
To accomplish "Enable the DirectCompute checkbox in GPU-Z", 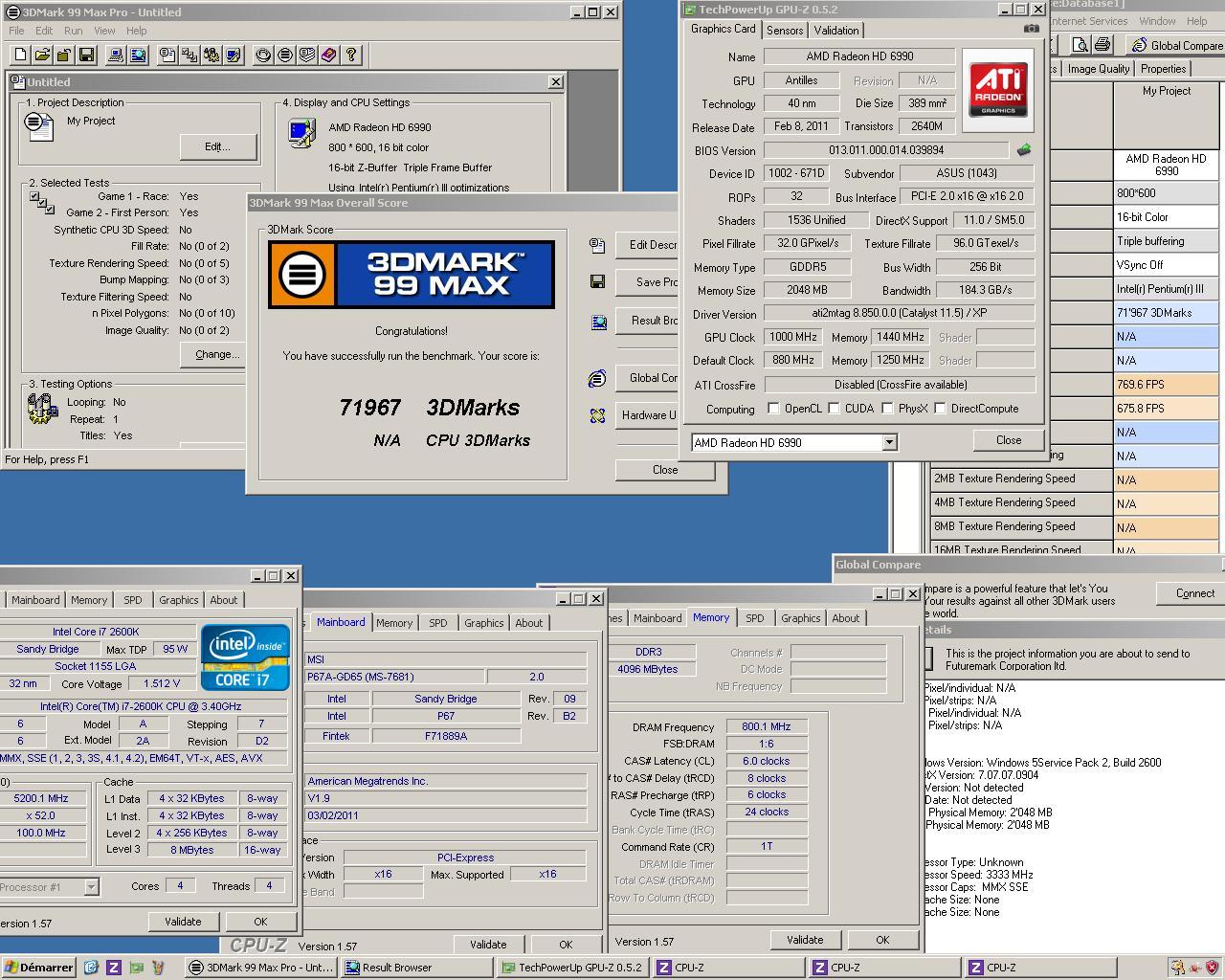I will pos(940,409).
